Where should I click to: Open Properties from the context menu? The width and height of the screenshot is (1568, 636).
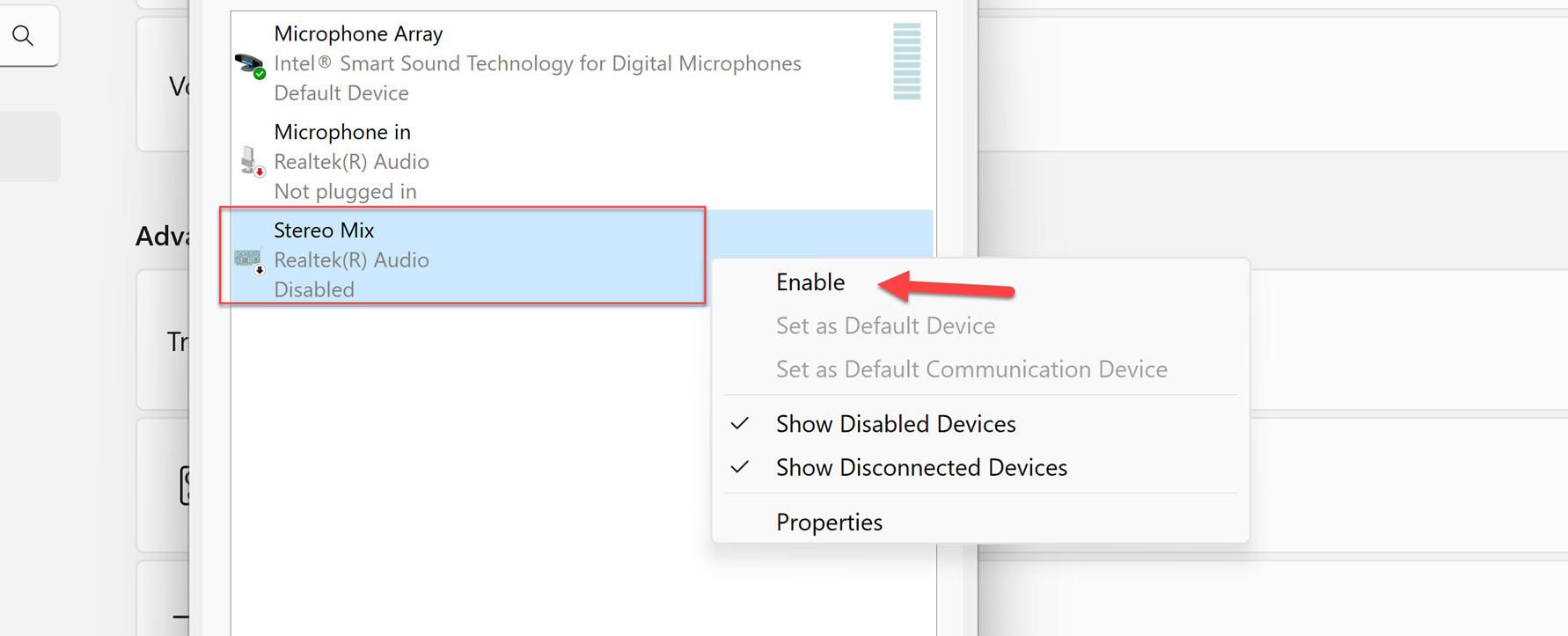(x=828, y=521)
